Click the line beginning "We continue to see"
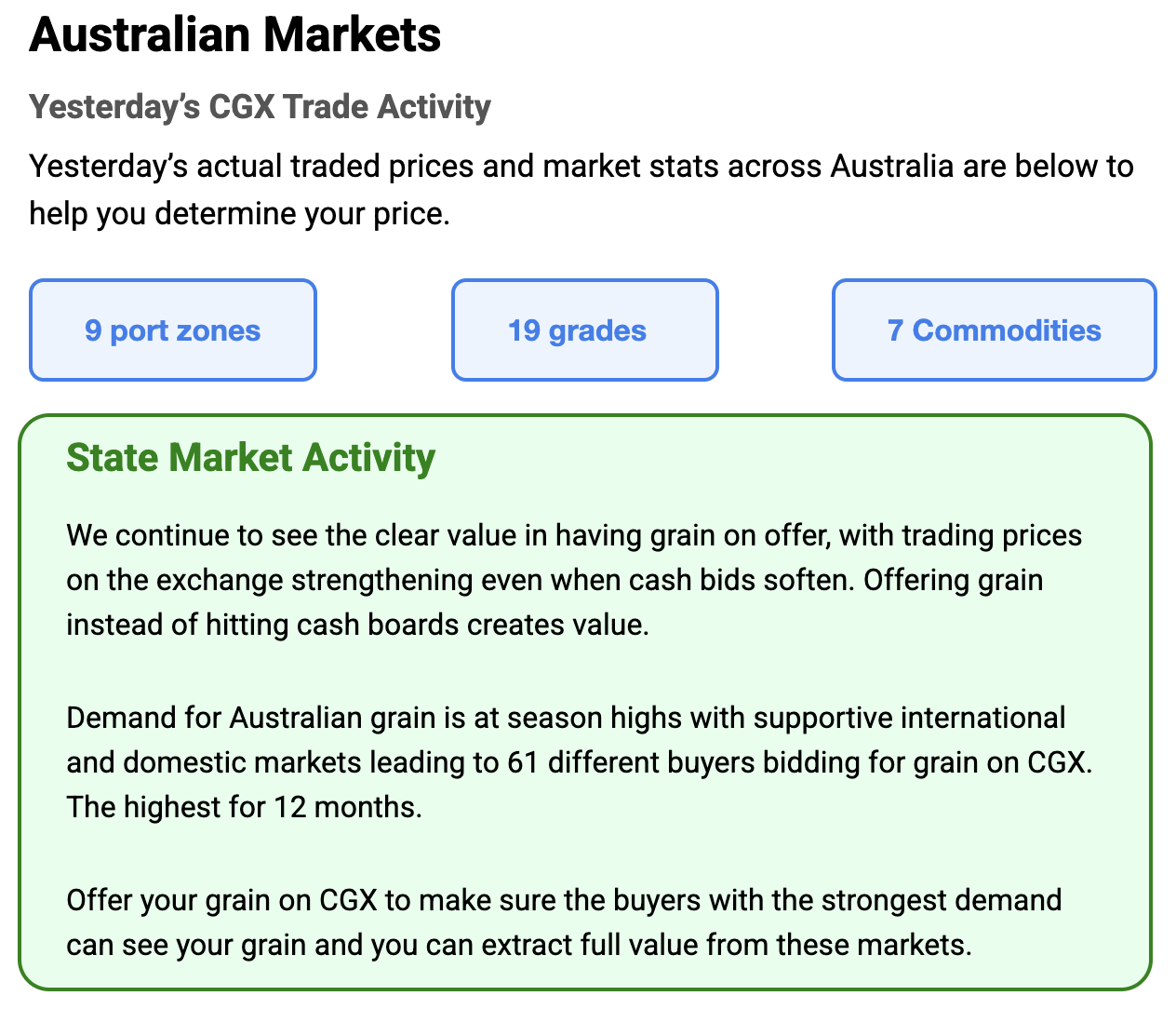 click(573, 536)
